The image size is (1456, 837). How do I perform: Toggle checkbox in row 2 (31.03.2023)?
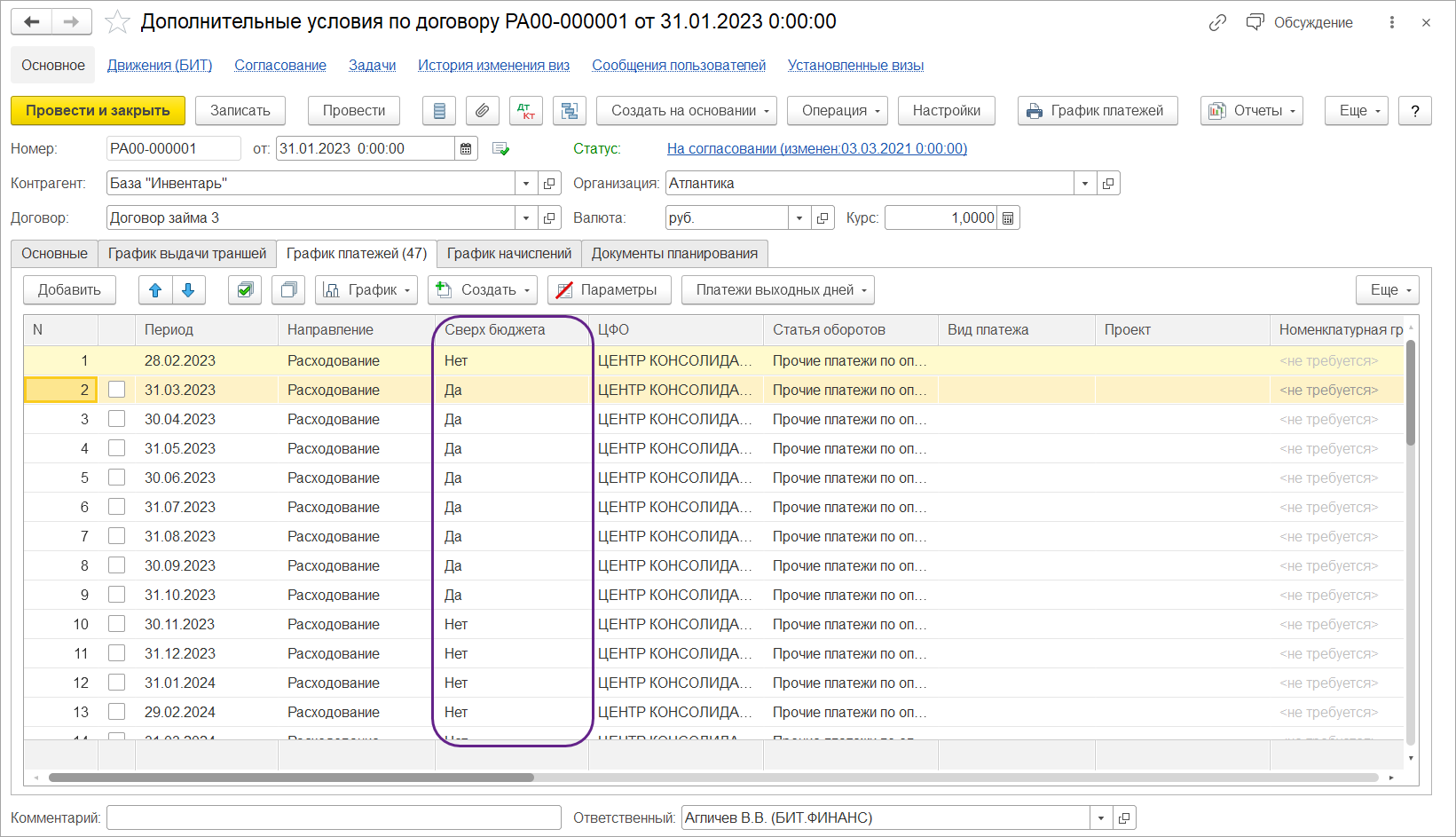coord(116,390)
